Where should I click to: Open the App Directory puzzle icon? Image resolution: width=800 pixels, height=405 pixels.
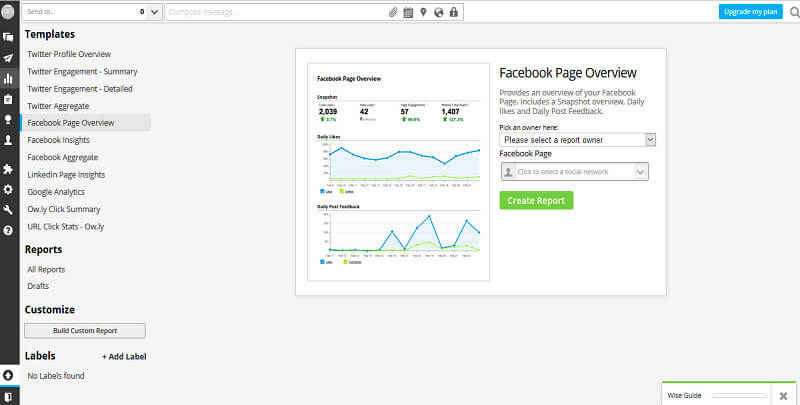point(8,169)
